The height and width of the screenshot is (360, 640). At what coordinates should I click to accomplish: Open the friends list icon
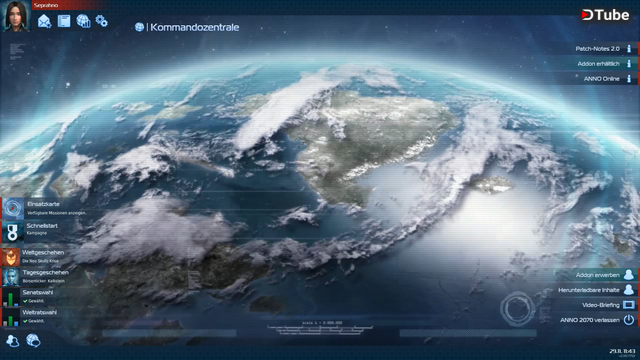(13, 340)
